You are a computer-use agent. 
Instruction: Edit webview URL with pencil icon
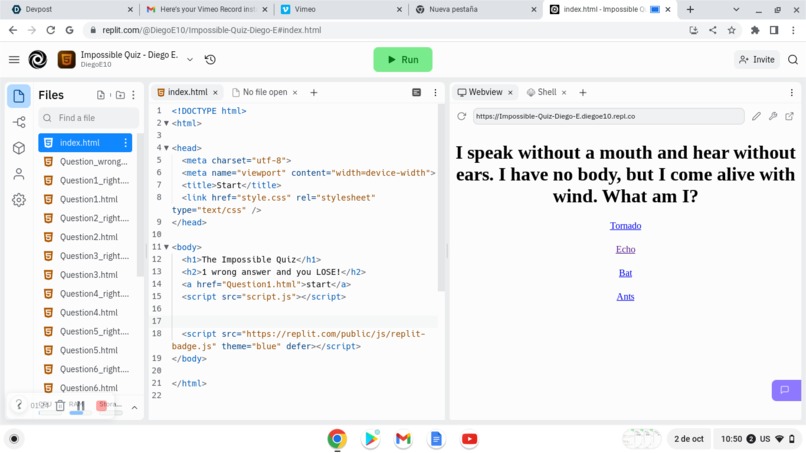click(x=756, y=116)
